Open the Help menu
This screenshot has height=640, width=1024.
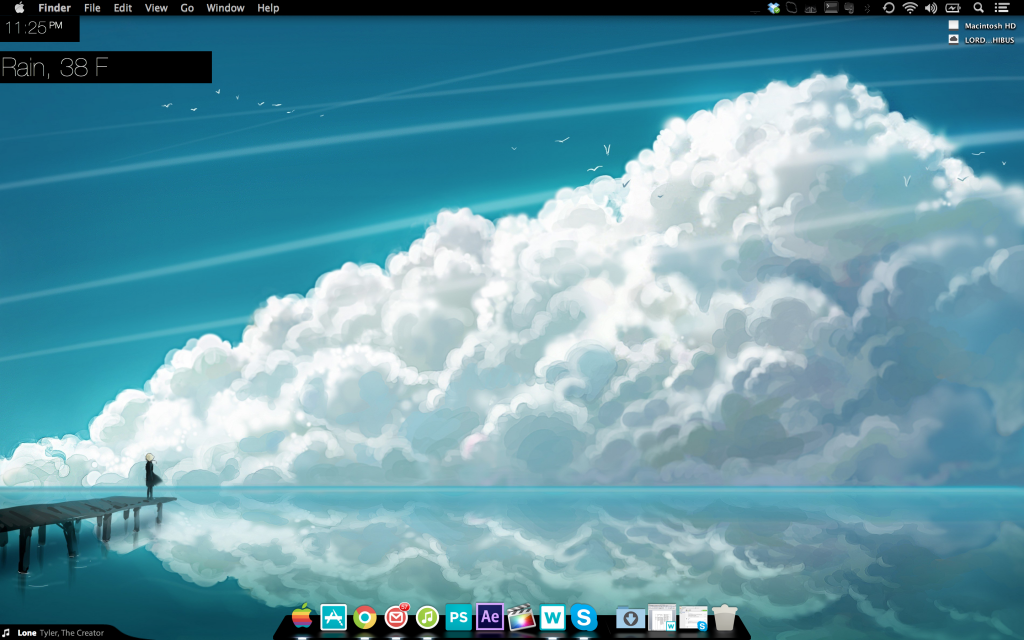coord(268,8)
